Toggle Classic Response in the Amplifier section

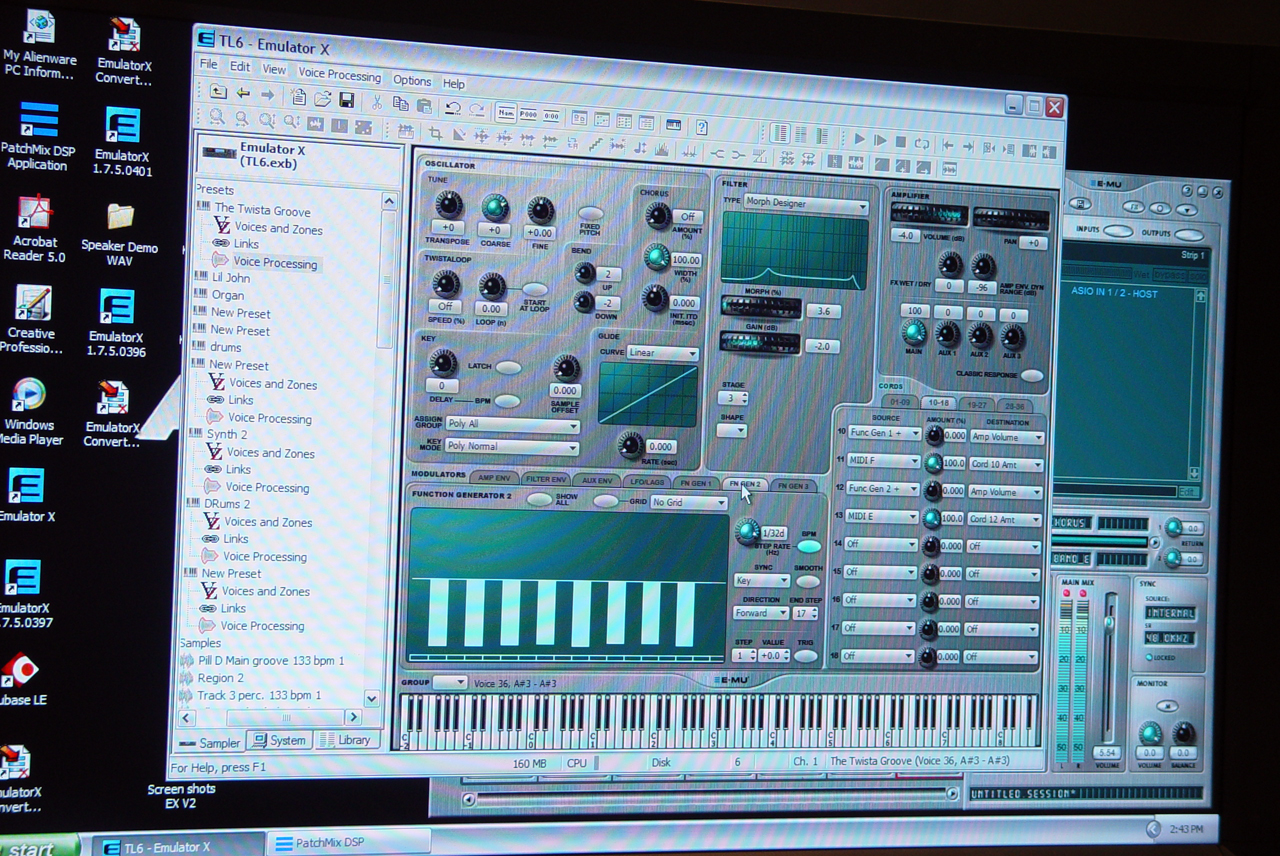pyautogui.click(x=1031, y=376)
